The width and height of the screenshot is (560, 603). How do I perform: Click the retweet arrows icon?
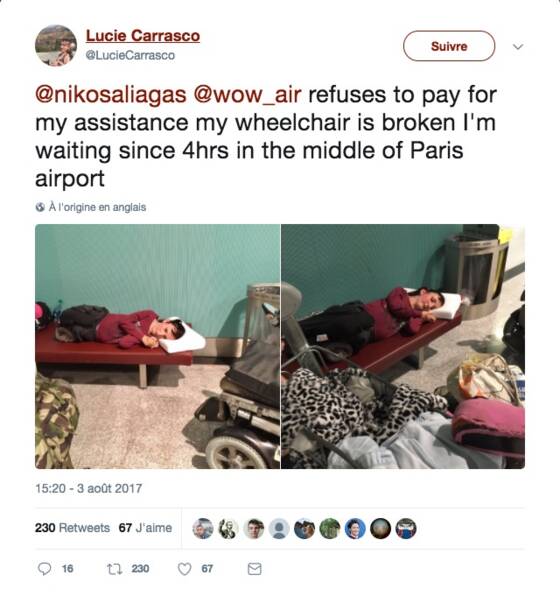click(x=113, y=568)
